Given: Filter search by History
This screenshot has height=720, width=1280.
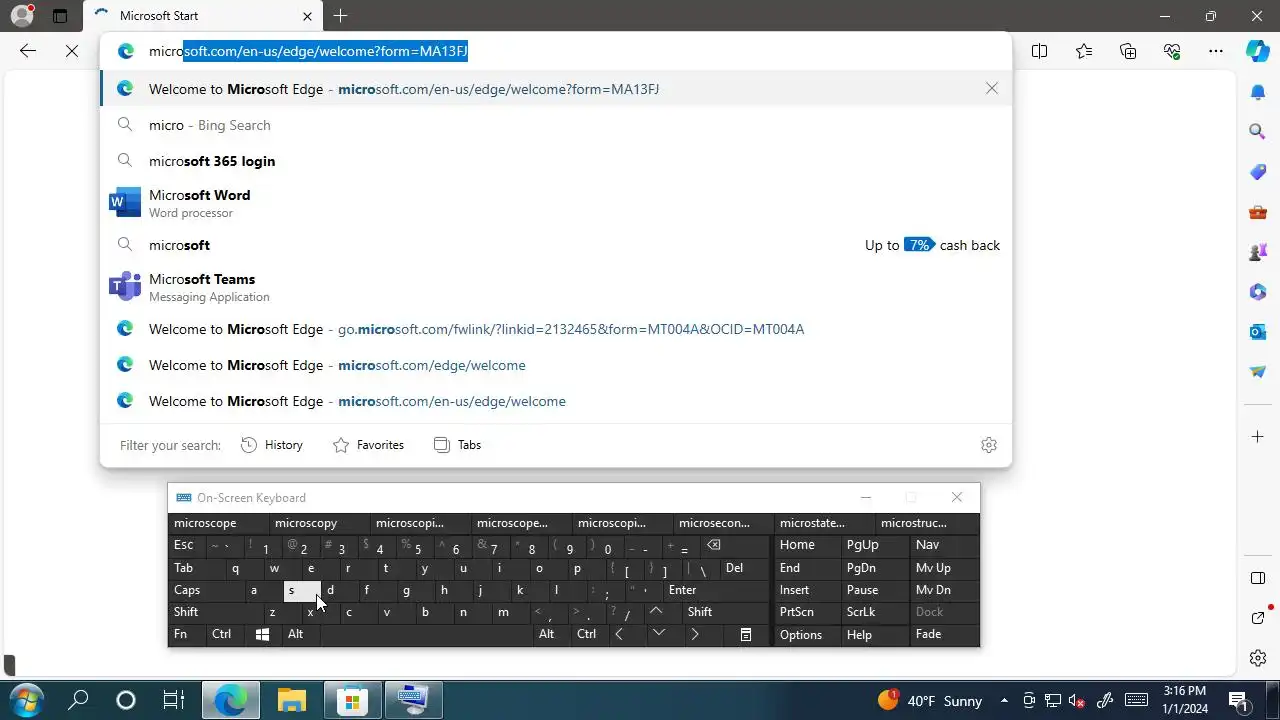Looking at the screenshot, I should [272, 445].
